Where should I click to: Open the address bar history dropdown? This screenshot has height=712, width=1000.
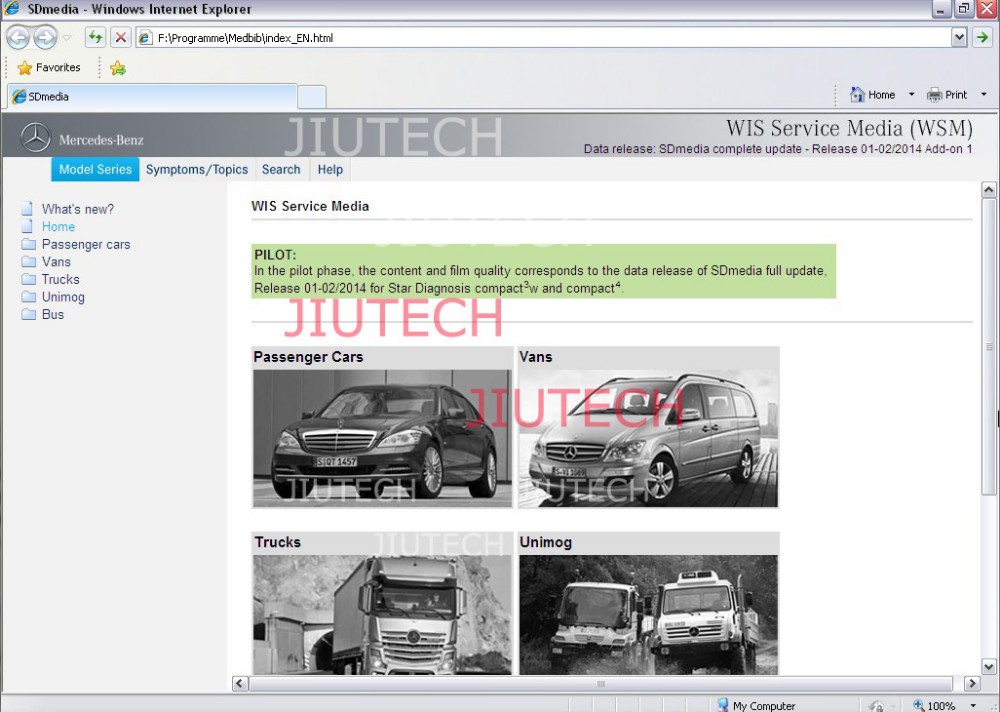(x=959, y=38)
